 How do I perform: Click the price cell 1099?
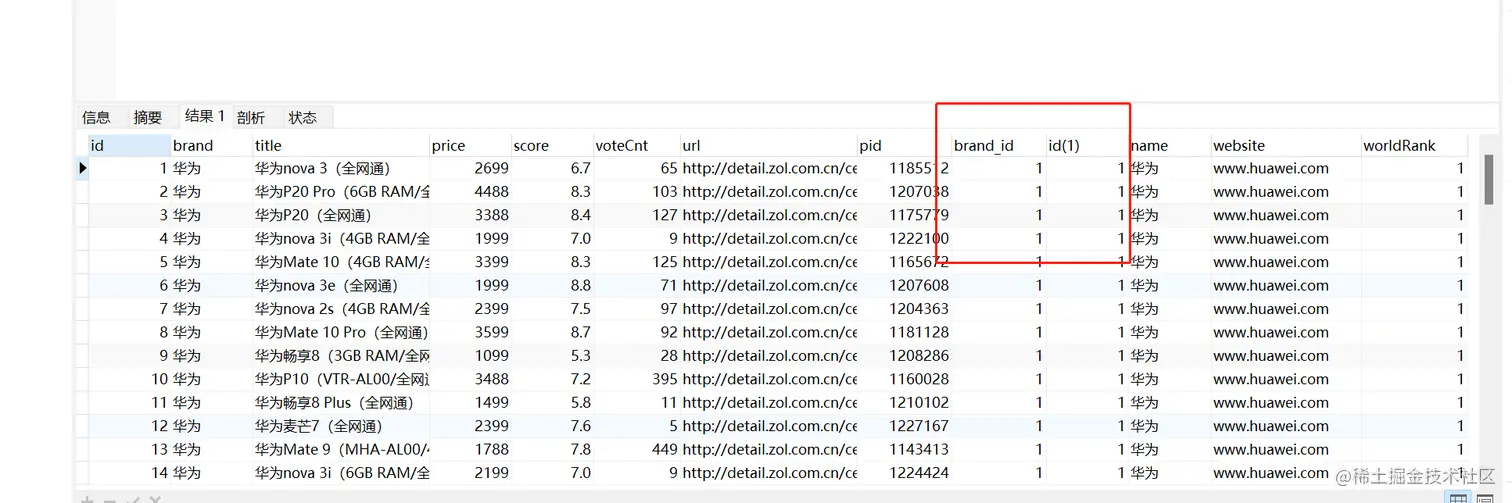pos(470,356)
